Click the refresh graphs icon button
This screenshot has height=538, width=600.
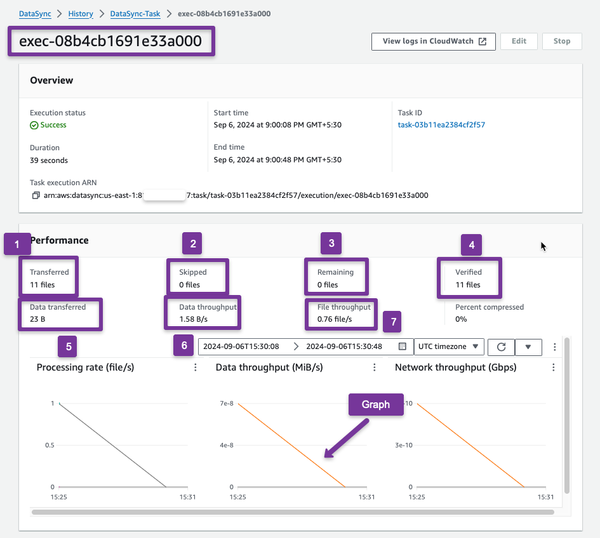tap(501, 346)
